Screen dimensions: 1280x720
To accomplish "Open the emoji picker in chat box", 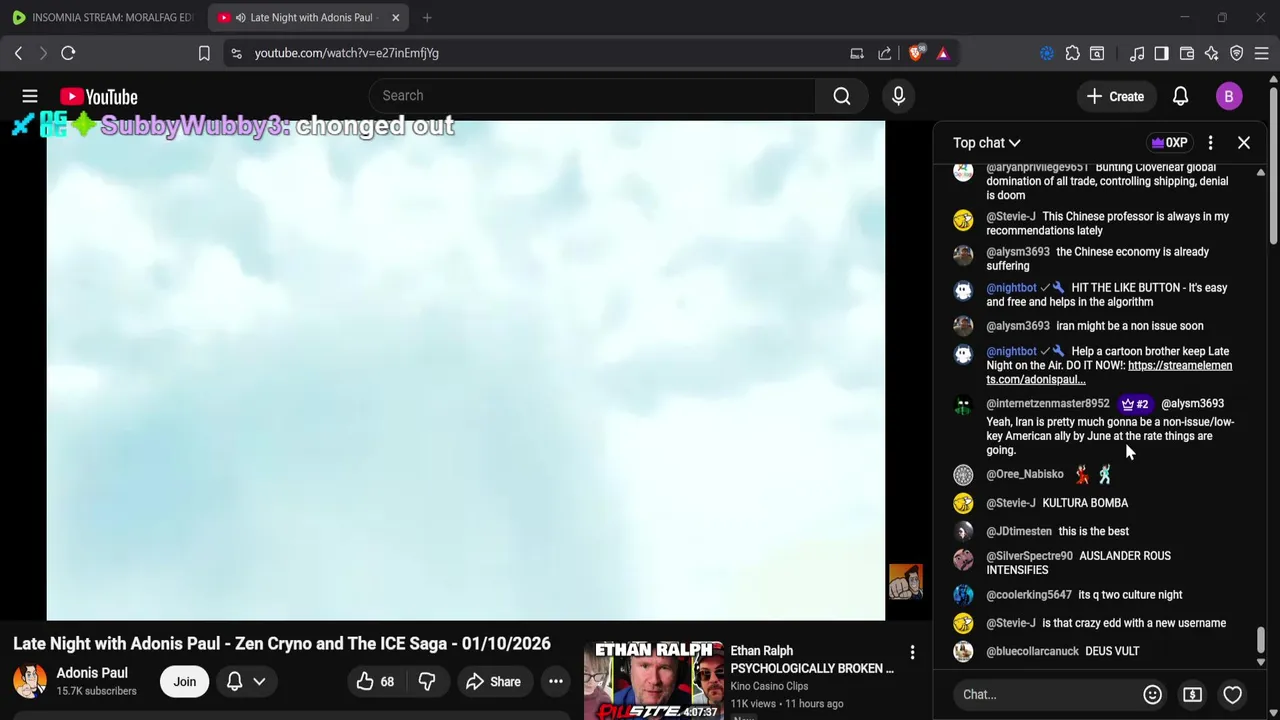I will pyautogui.click(x=1152, y=694).
